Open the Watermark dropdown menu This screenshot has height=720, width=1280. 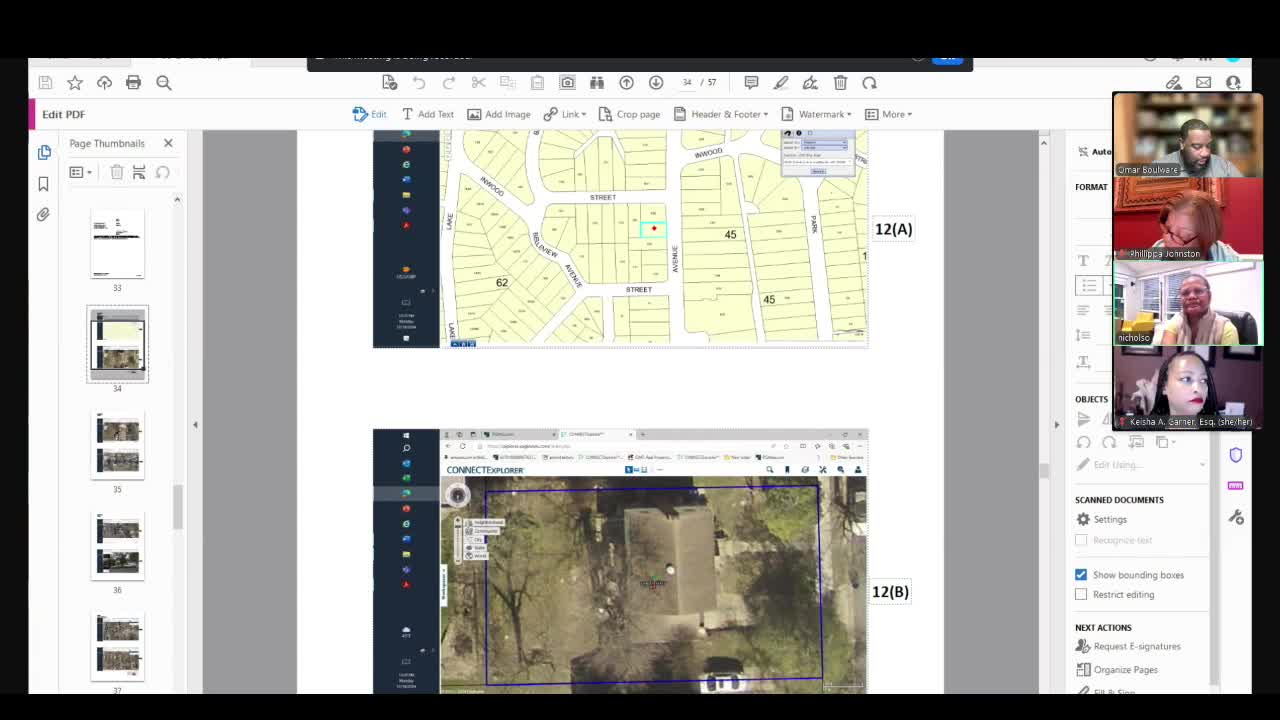pyautogui.click(x=816, y=114)
